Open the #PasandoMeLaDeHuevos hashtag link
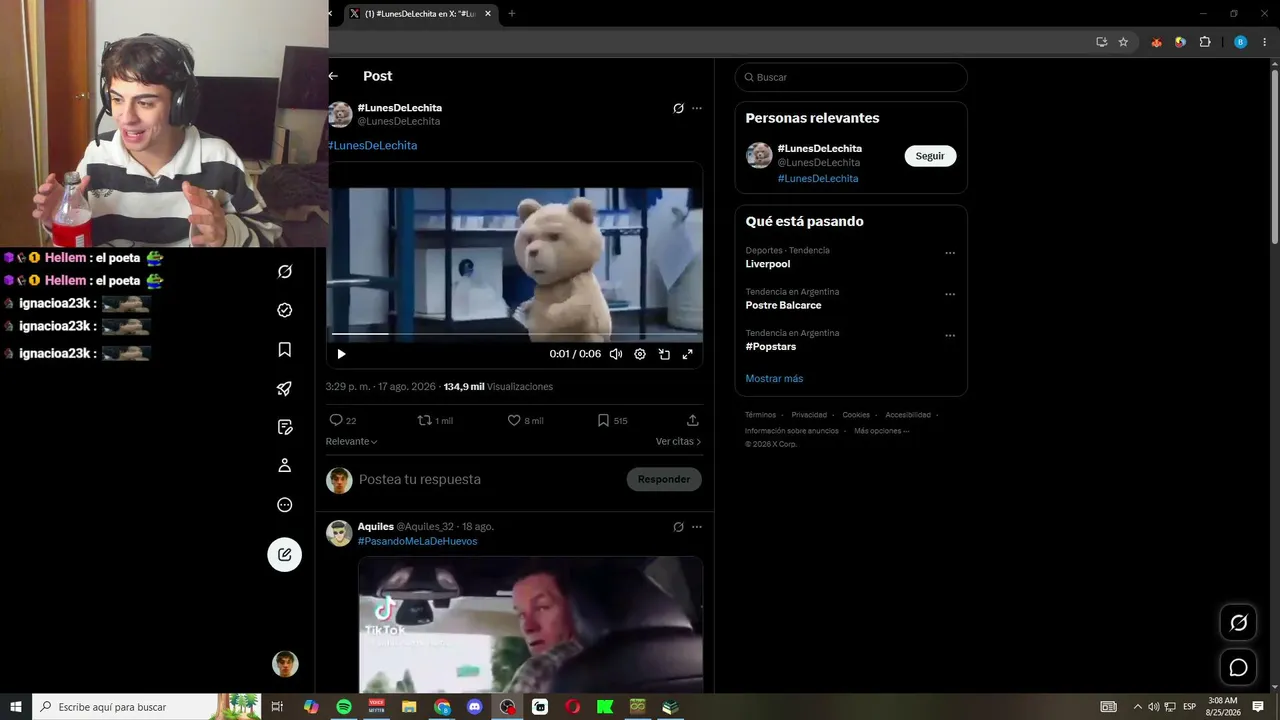The width and height of the screenshot is (1280, 720). (417, 541)
